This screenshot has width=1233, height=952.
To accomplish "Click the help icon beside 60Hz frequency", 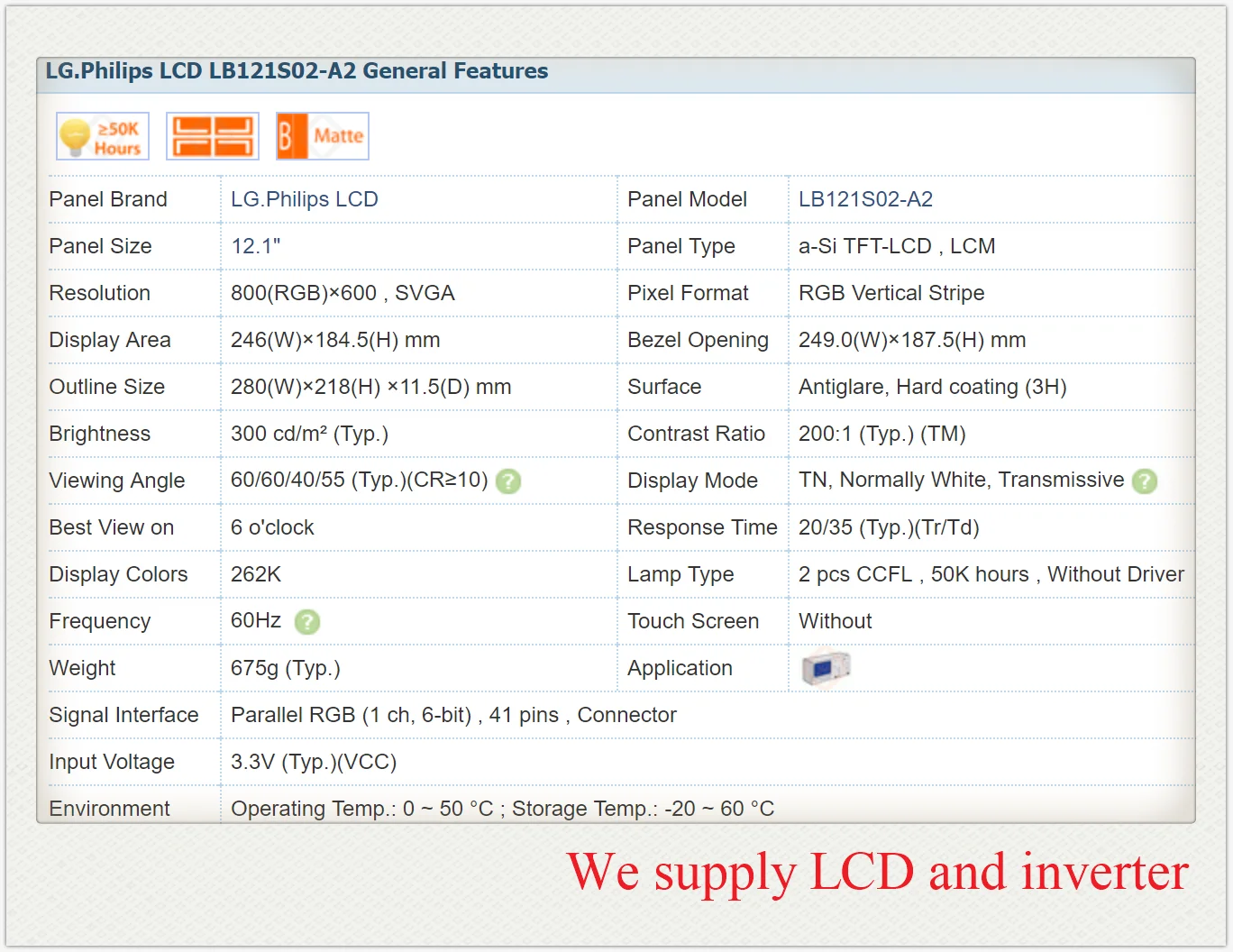I will (x=307, y=622).
